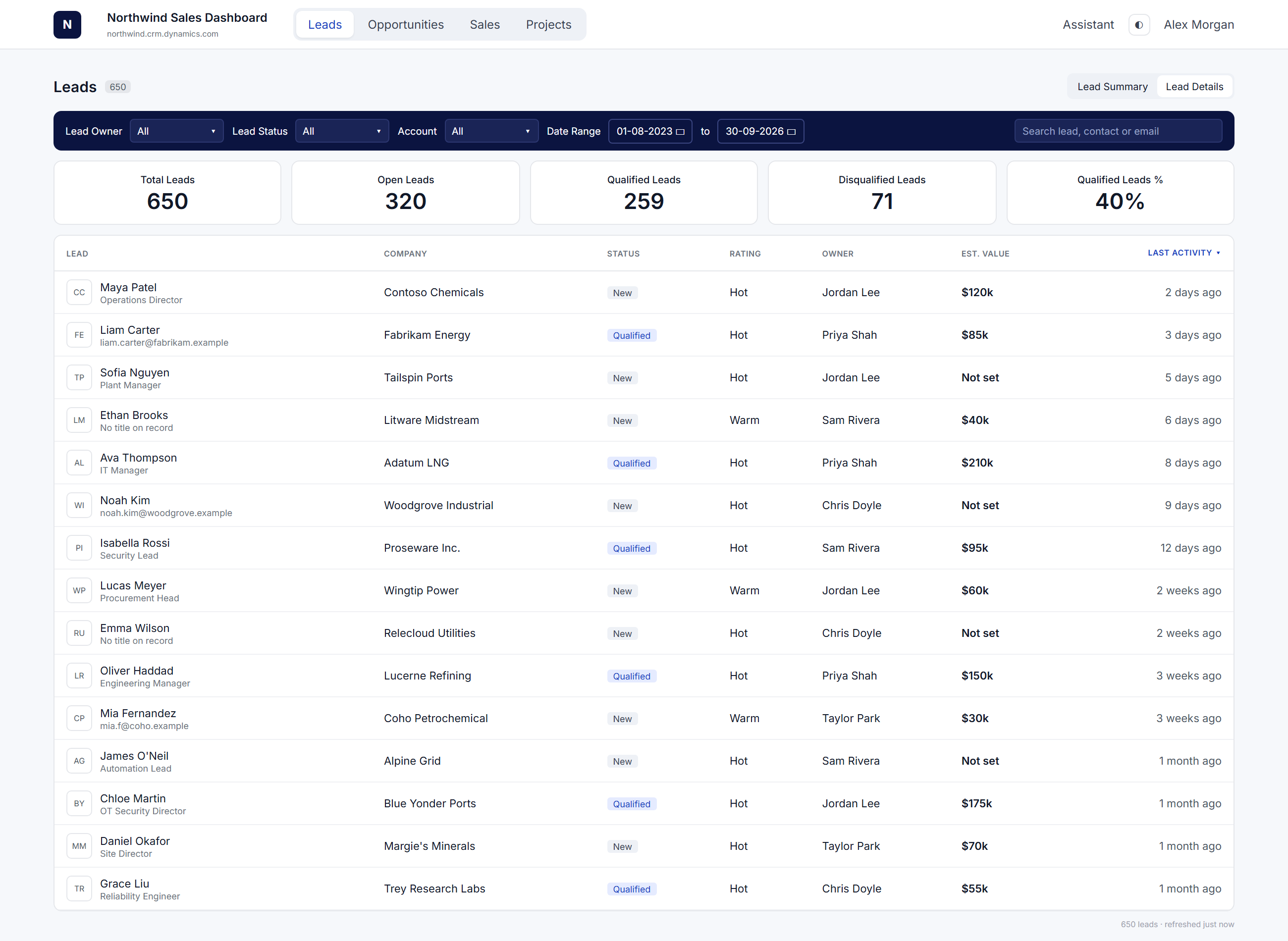Image resolution: width=1288 pixels, height=941 pixels.
Task: Sort by Last Activity column header
Action: pyautogui.click(x=1184, y=253)
